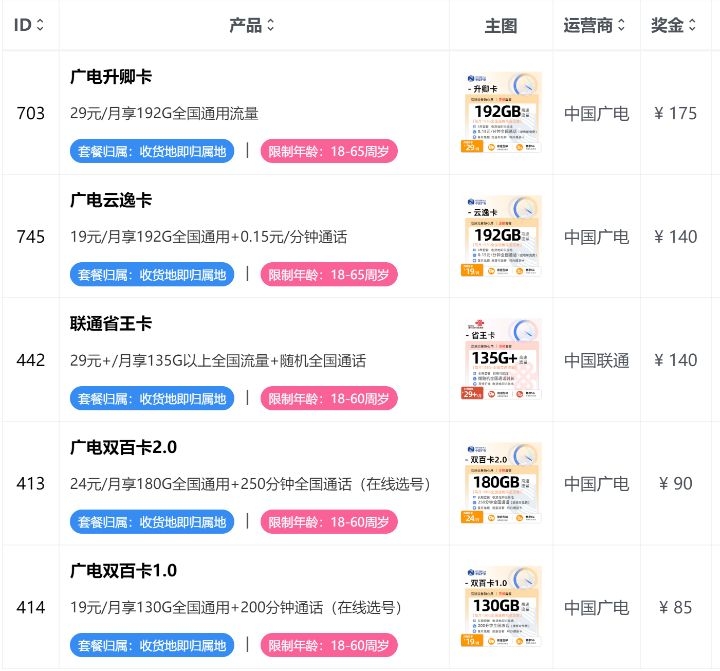Sort by 奖金 using arrow icon

tap(692, 25)
